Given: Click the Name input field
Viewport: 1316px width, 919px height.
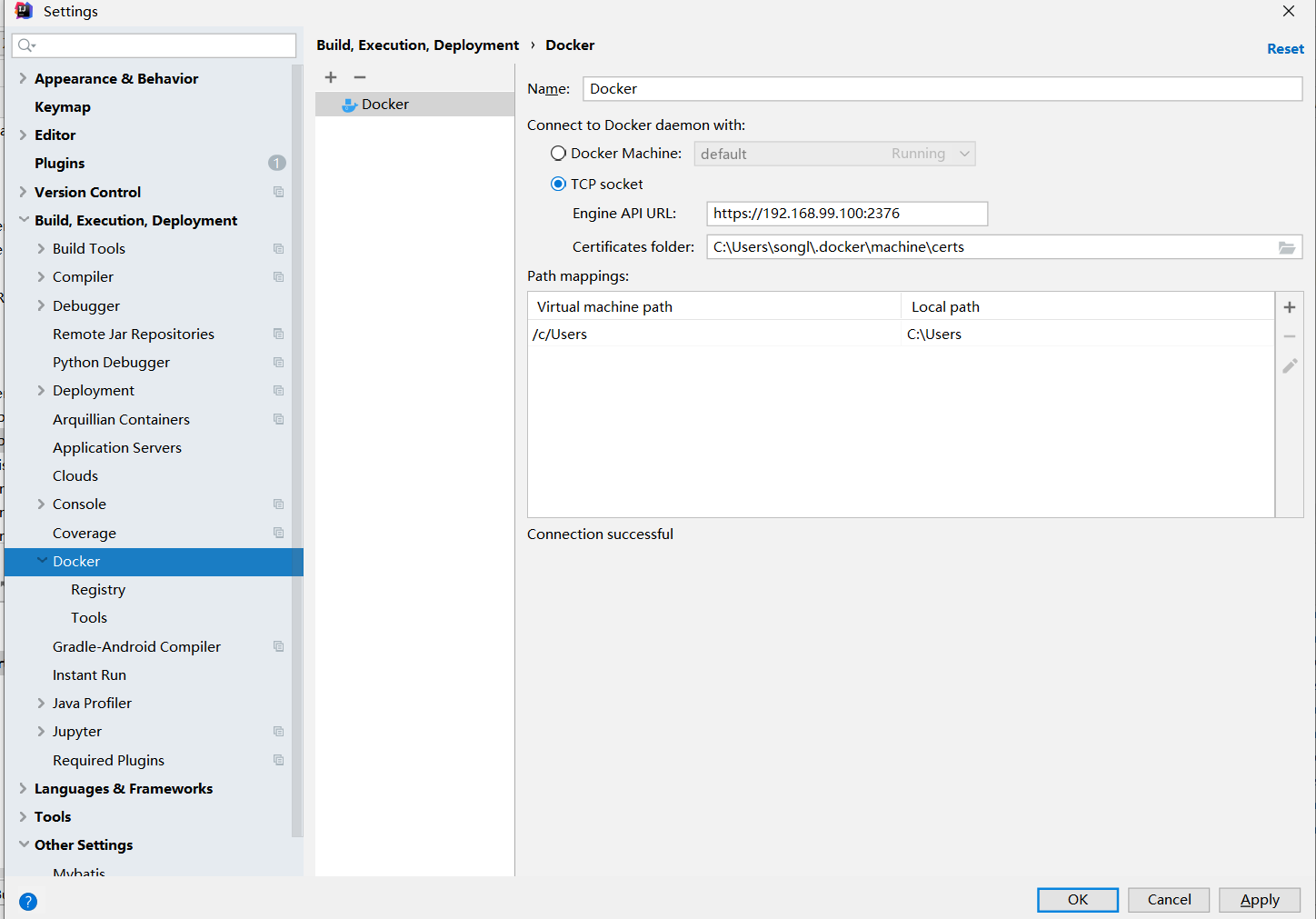Looking at the screenshot, I should point(942,89).
